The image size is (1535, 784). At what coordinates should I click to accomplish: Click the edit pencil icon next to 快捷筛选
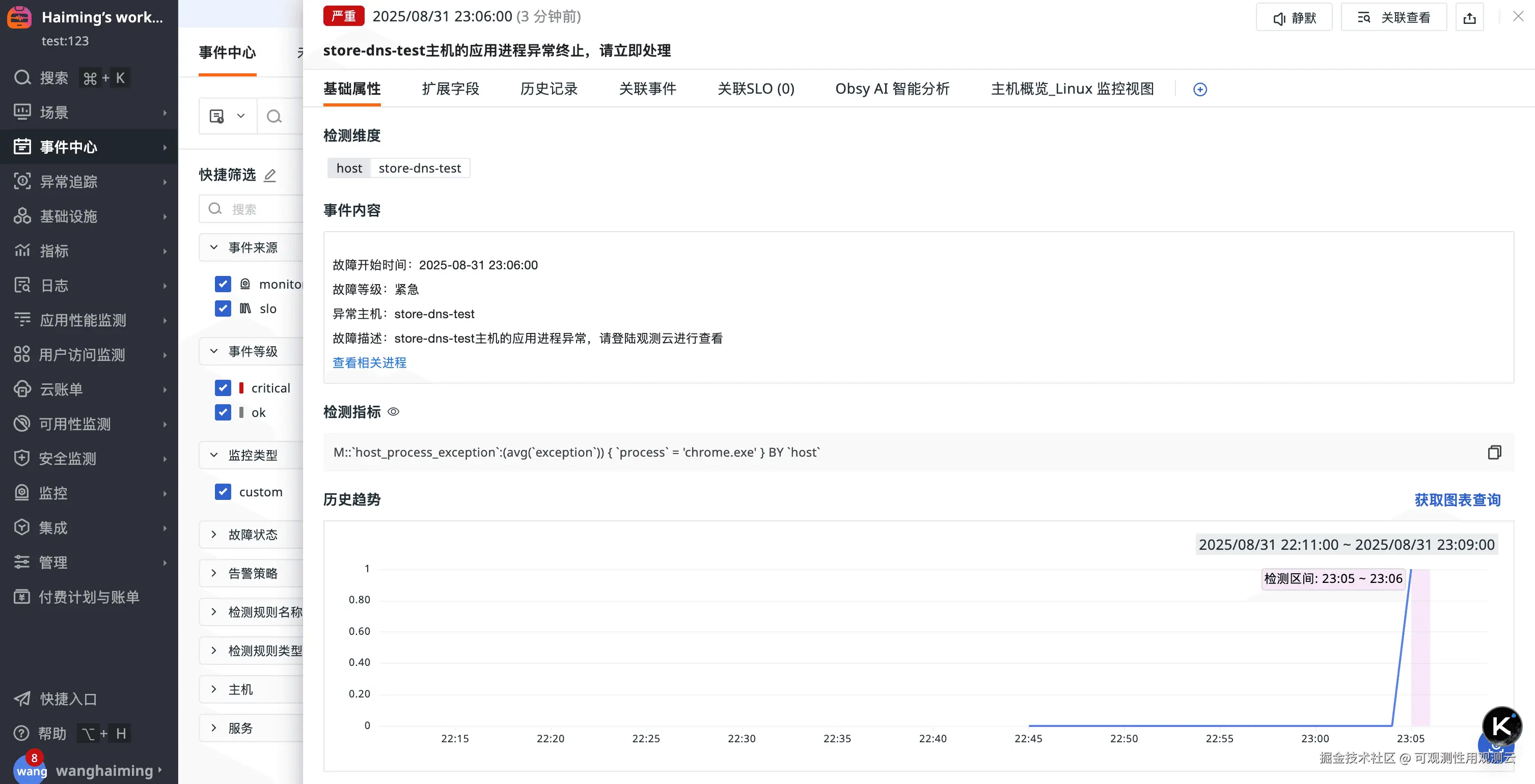pos(270,175)
